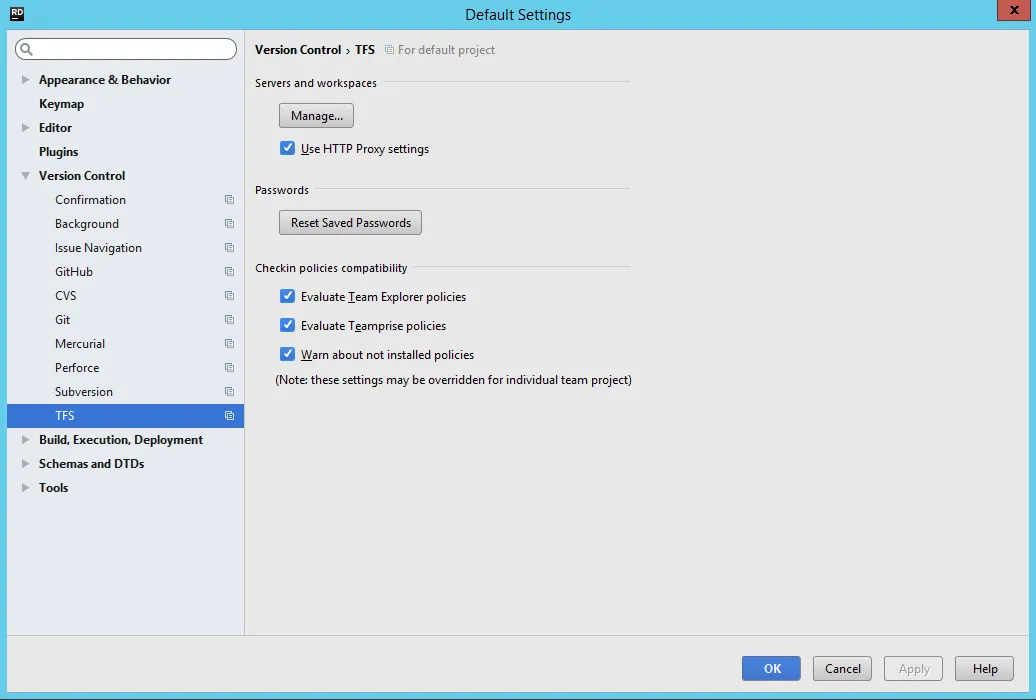Click the 'Checkin policies compatibility' heading

coord(331,268)
